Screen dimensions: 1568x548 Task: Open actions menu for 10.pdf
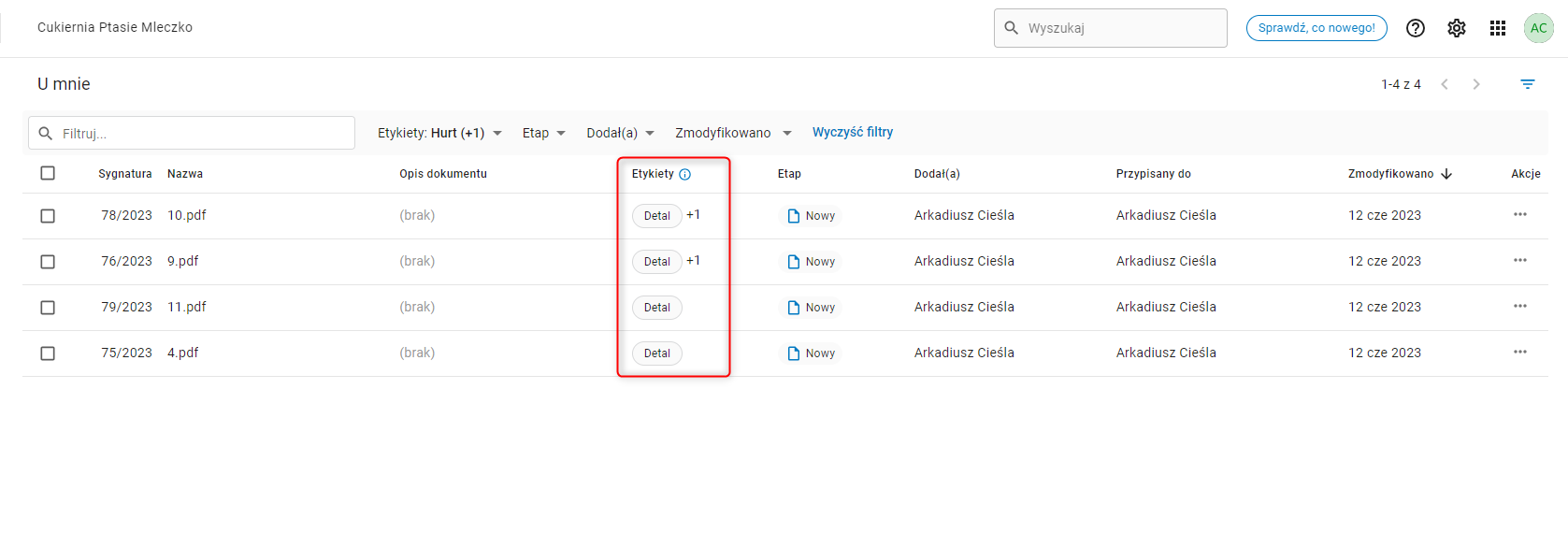coord(1520,215)
